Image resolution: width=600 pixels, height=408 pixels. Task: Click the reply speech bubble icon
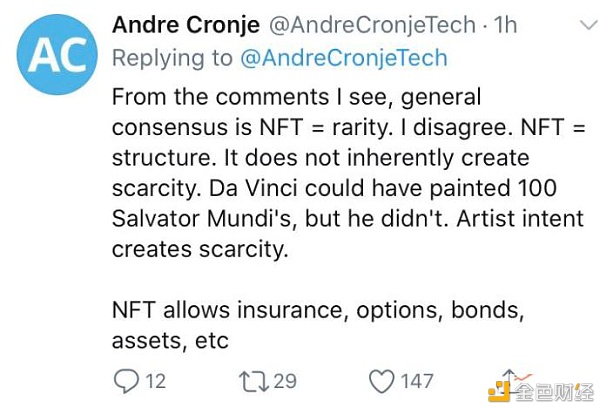click(x=126, y=381)
